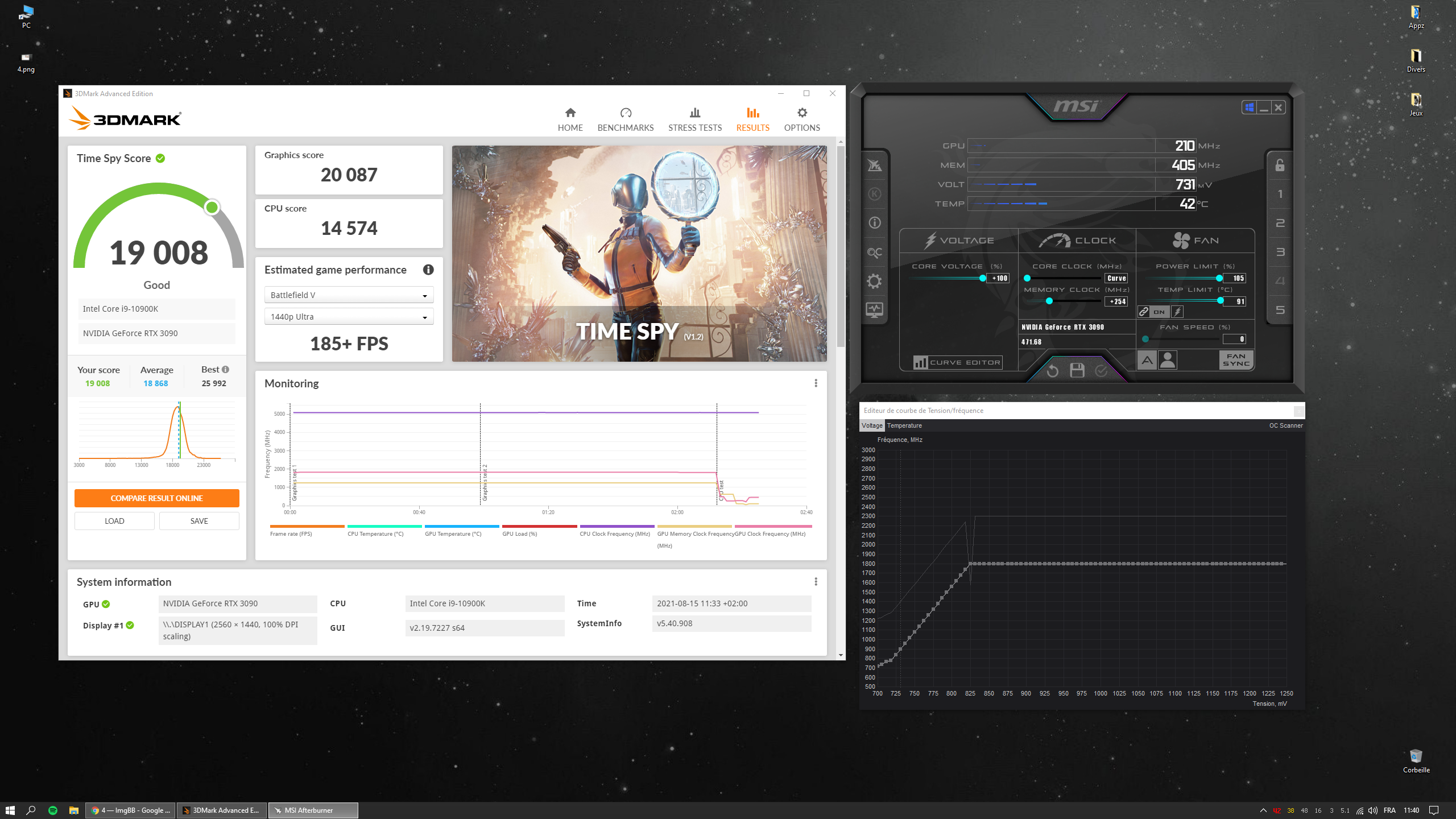This screenshot has width=1456, height=819.
Task: Toggle the Fan Sync button
Action: point(1236,360)
